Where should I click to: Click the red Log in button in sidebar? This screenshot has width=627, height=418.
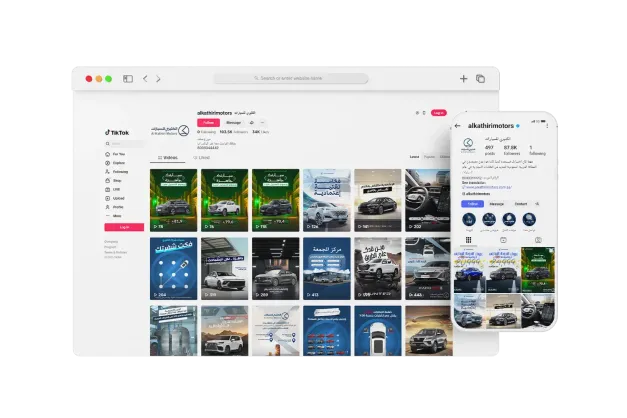pos(124,227)
